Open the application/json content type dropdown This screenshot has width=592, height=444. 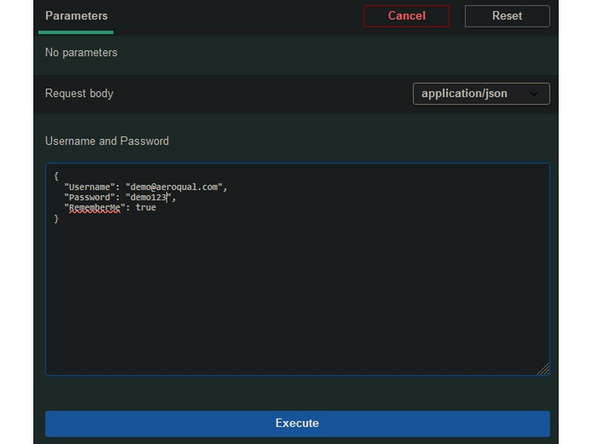pyautogui.click(x=481, y=94)
